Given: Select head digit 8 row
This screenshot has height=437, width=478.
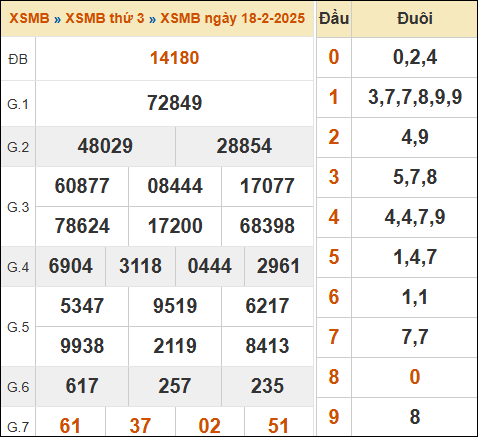Looking at the screenshot, I should [x=397, y=377].
